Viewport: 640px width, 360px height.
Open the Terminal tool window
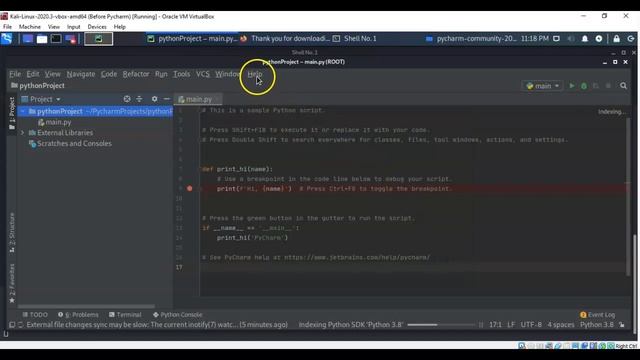tap(125, 315)
